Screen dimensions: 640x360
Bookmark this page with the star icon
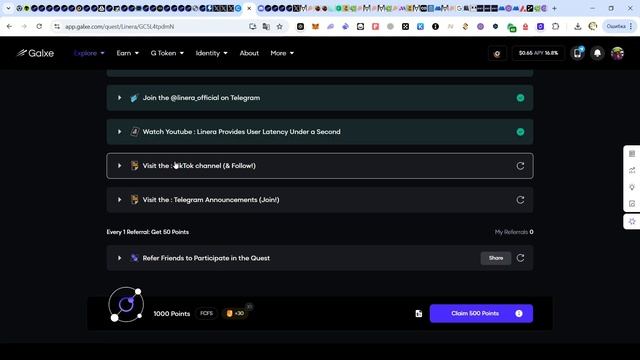tap(280, 27)
